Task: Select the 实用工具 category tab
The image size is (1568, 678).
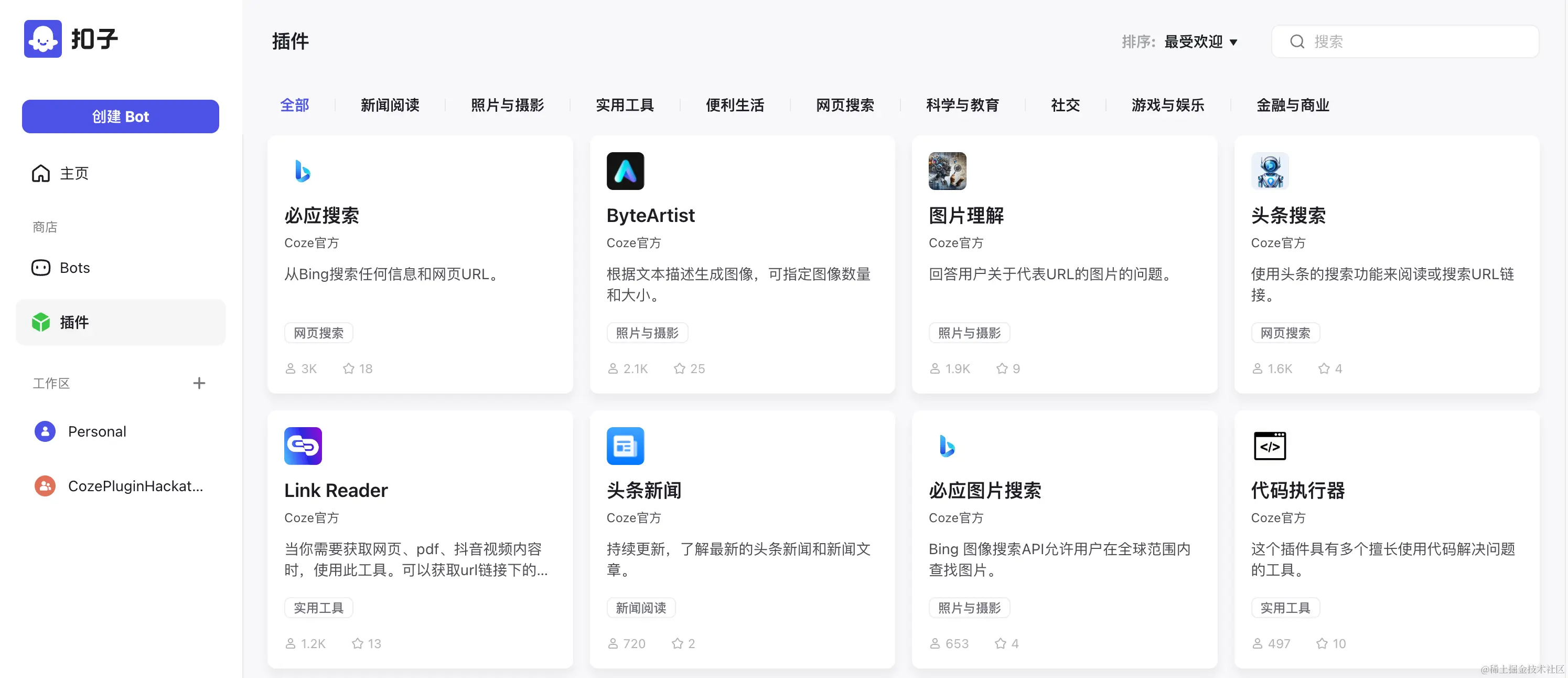Action: pyautogui.click(x=625, y=105)
